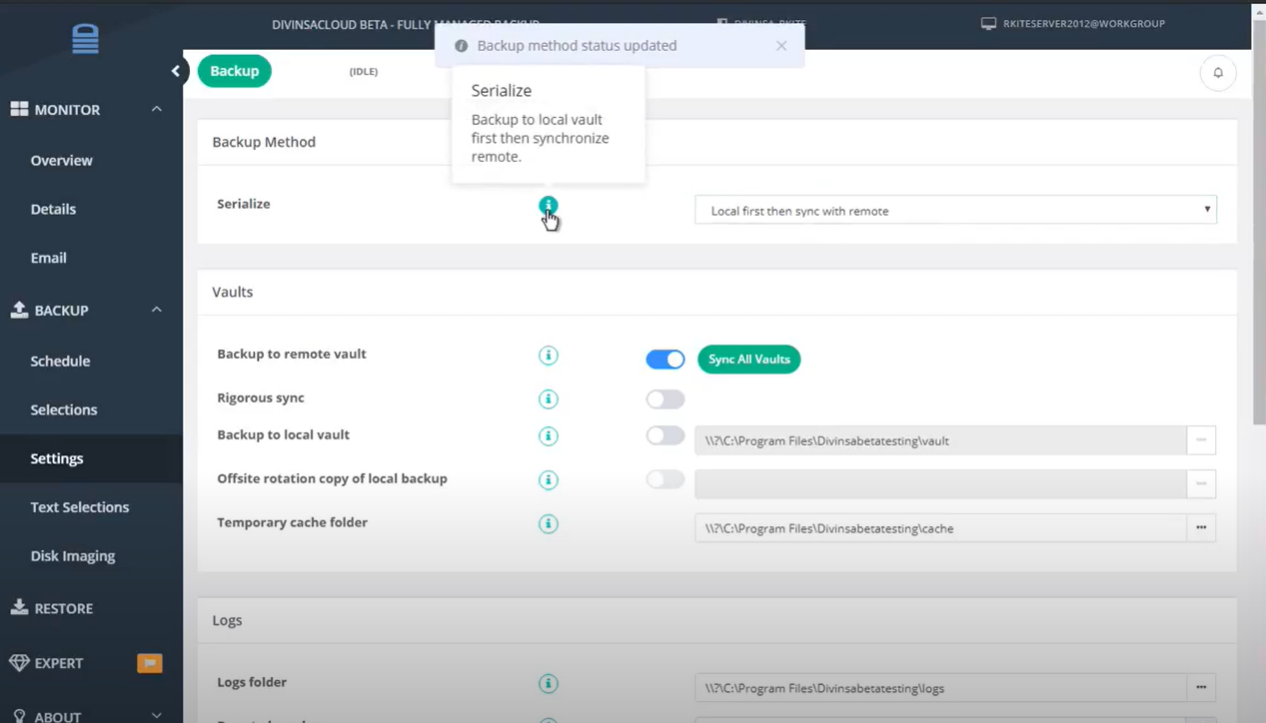Click the info icon beside Rigorous sync
The image size is (1266, 723).
tap(548, 399)
